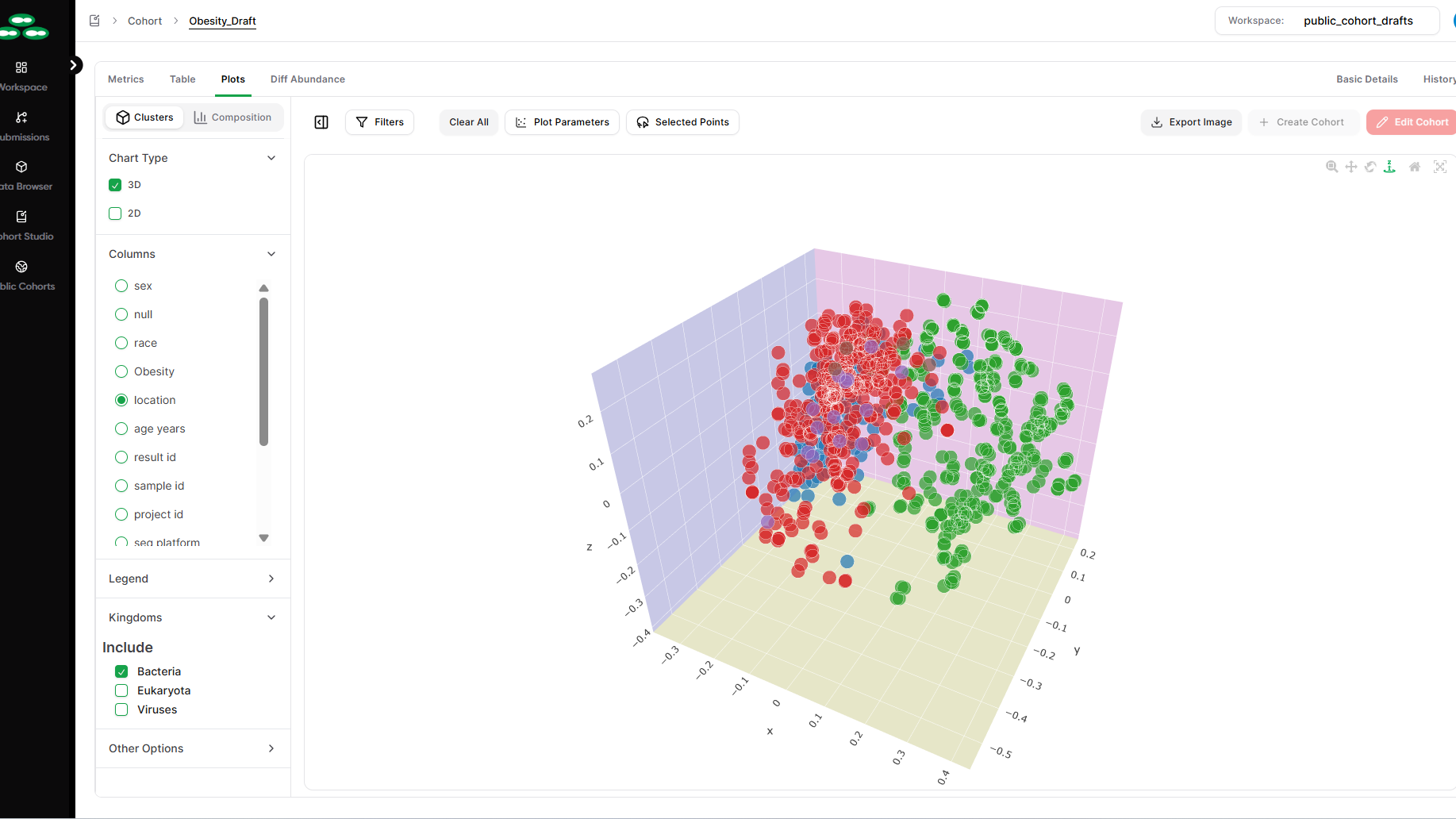Check the Viruses kingdom checkbox
The width and height of the screenshot is (1456, 819).
121,709
